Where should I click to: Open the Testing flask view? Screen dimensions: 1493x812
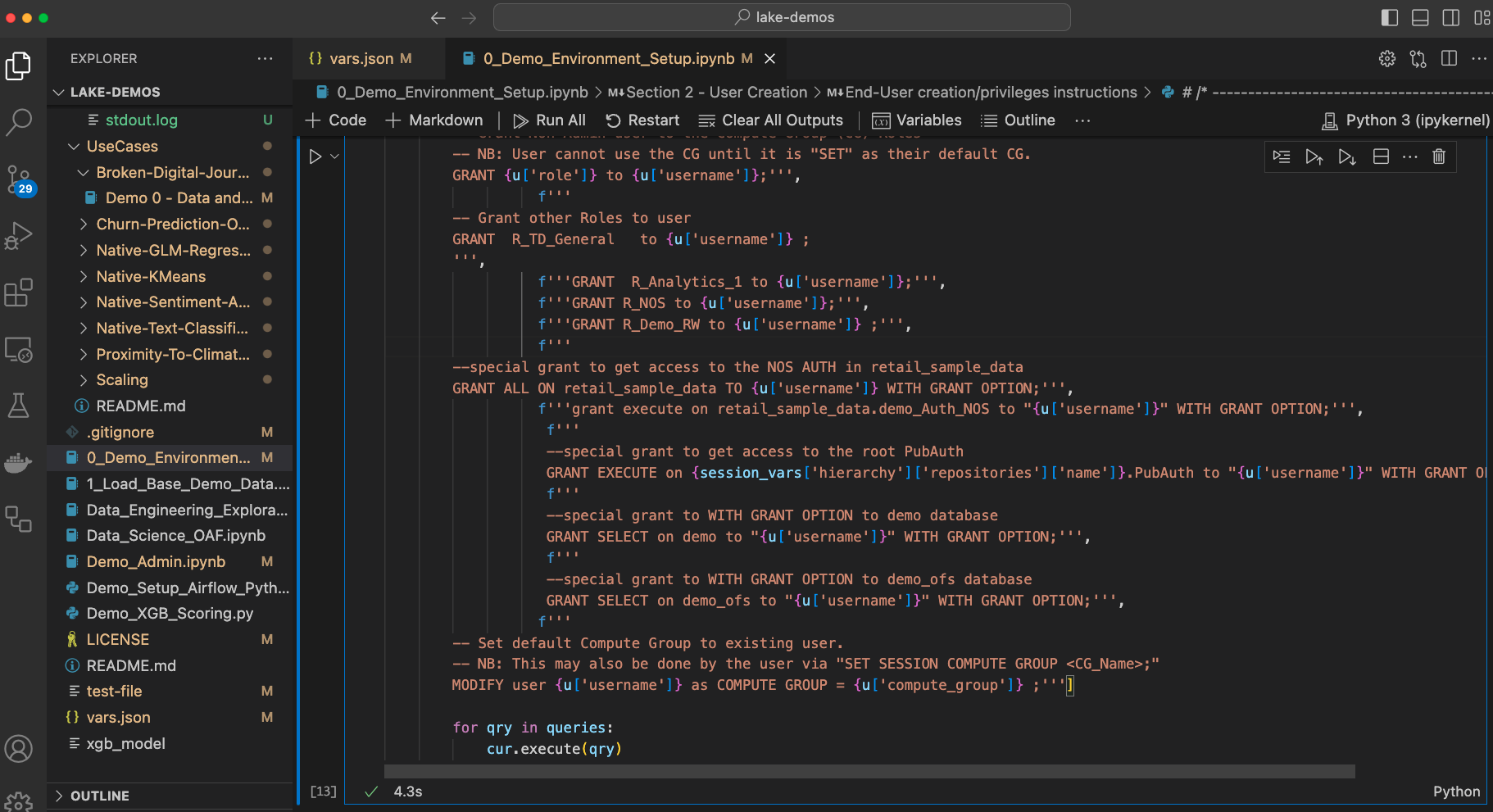[x=18, y=406]
